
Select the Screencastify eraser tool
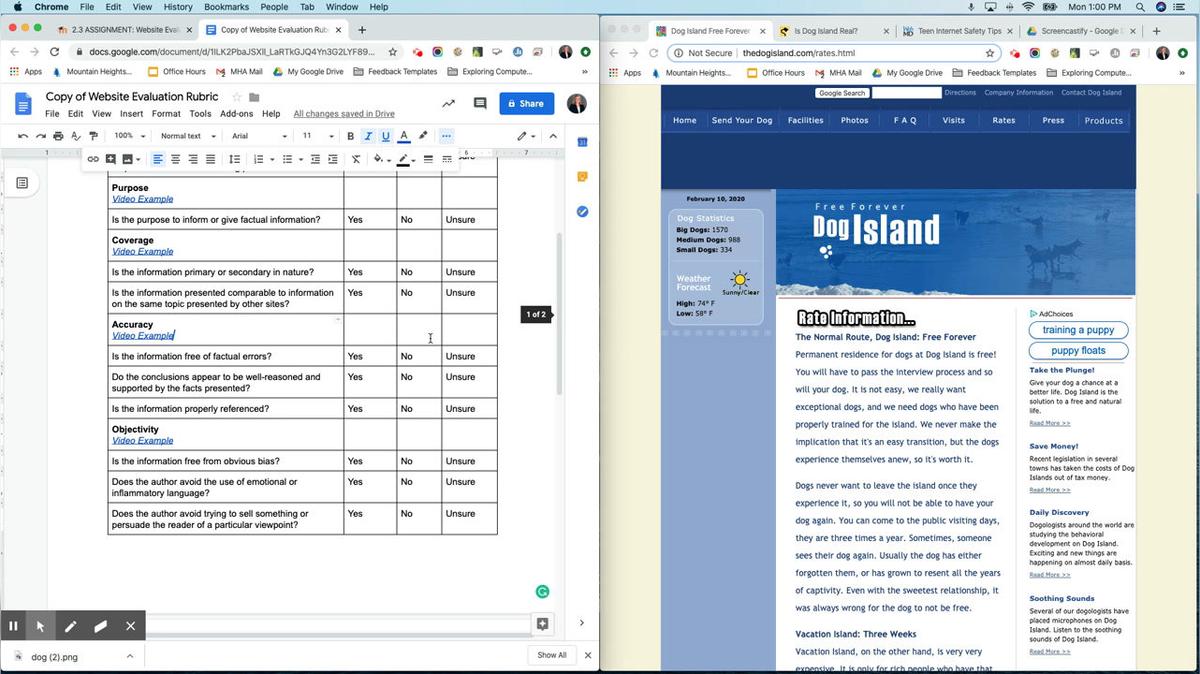click(x=100, y=626)
